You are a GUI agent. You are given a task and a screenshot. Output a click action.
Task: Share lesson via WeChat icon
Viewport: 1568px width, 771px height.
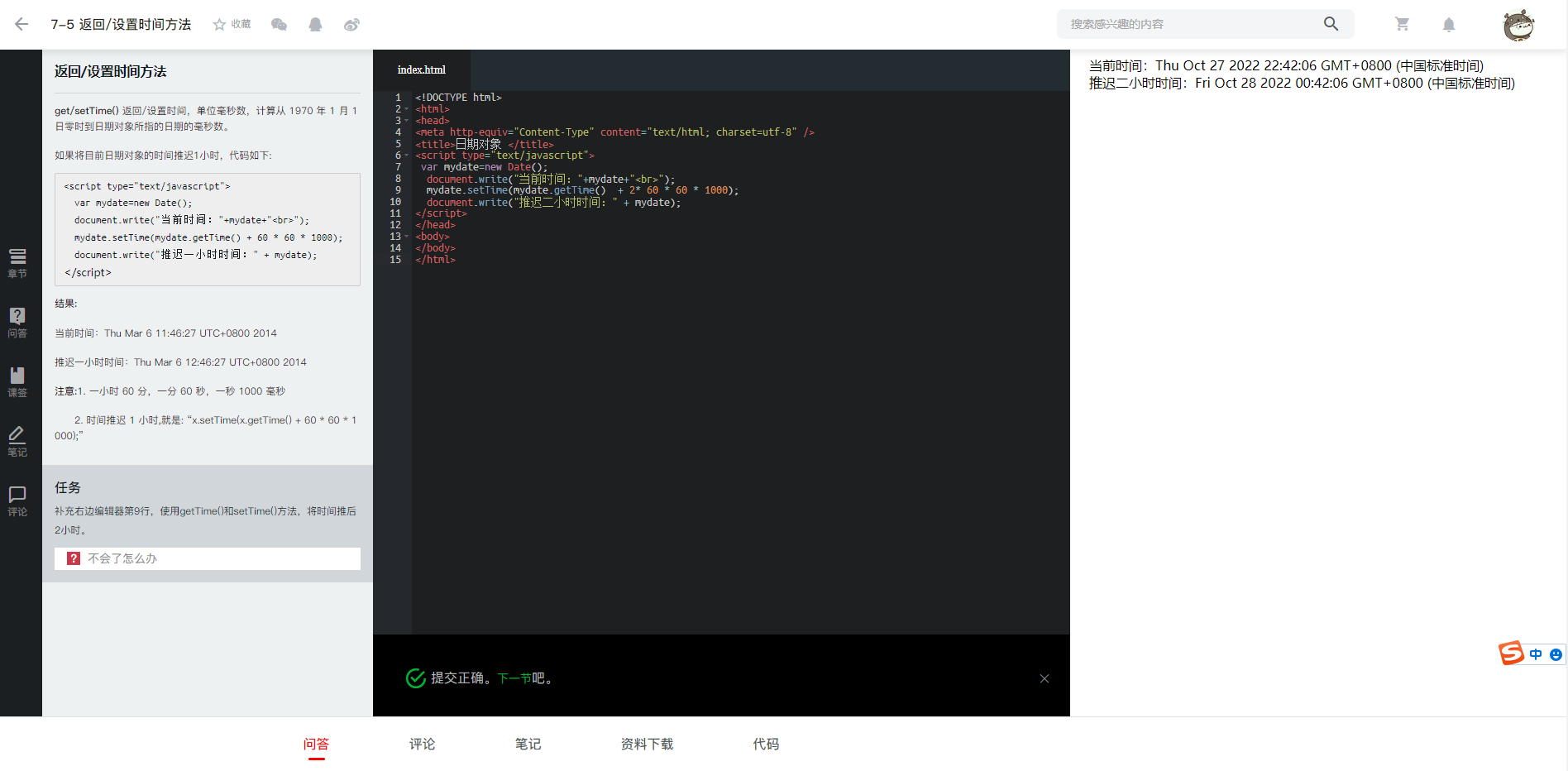tap(279, 24)
